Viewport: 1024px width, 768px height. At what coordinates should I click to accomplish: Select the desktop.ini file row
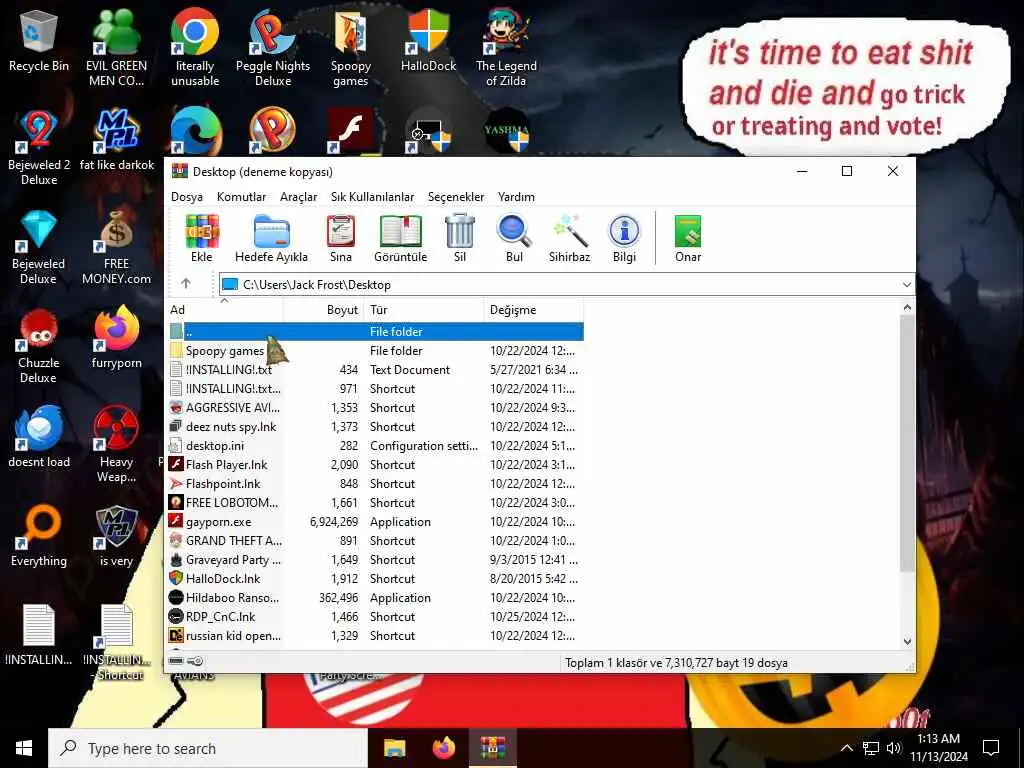(375, 445)
